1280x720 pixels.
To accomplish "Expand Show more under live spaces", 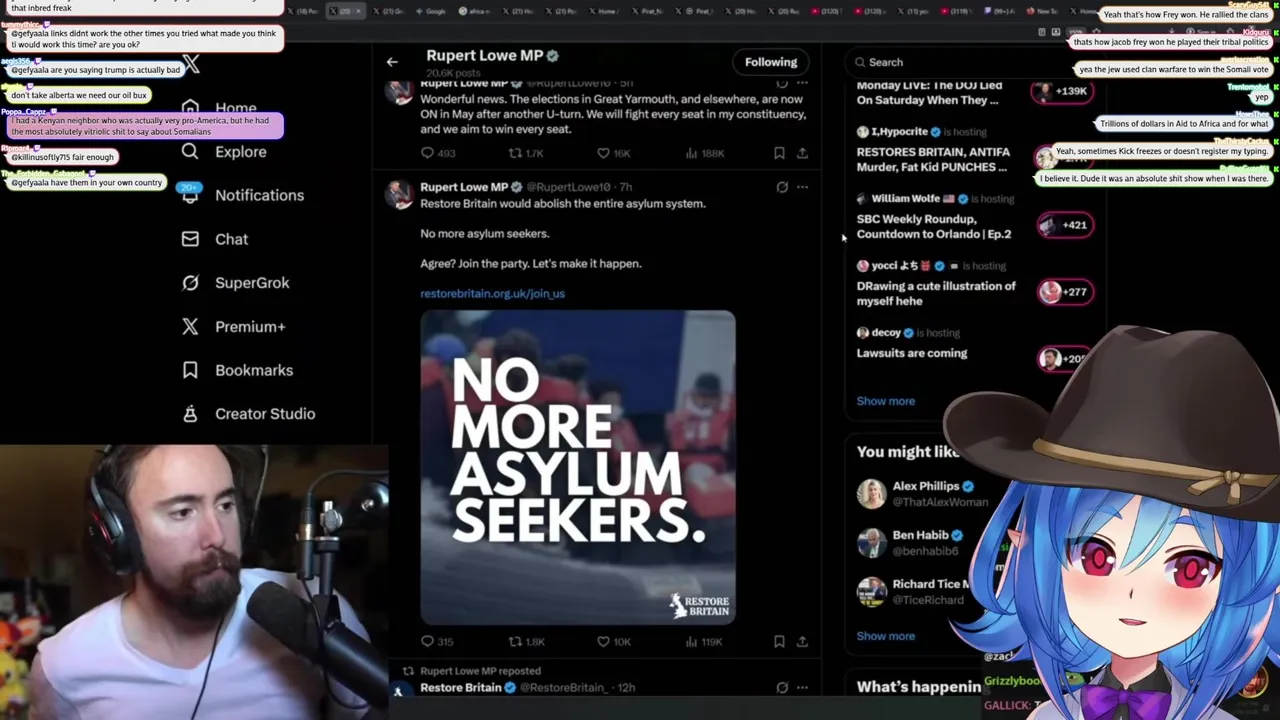I will [x=885, y=401].
